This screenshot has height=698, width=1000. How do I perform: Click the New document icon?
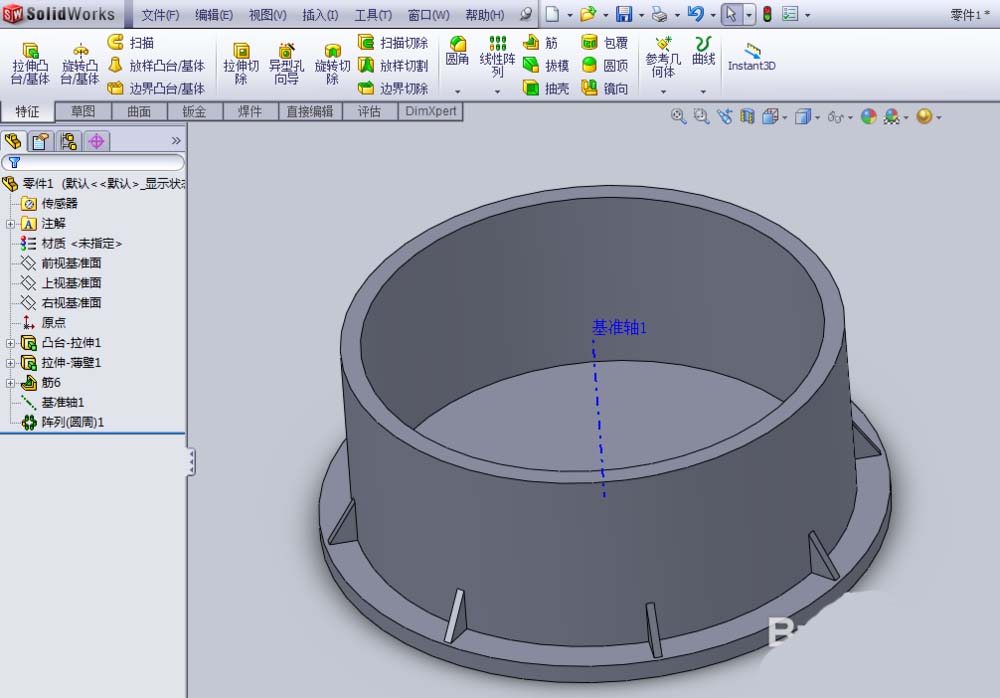pyautogui.click(x=552, y=14)
